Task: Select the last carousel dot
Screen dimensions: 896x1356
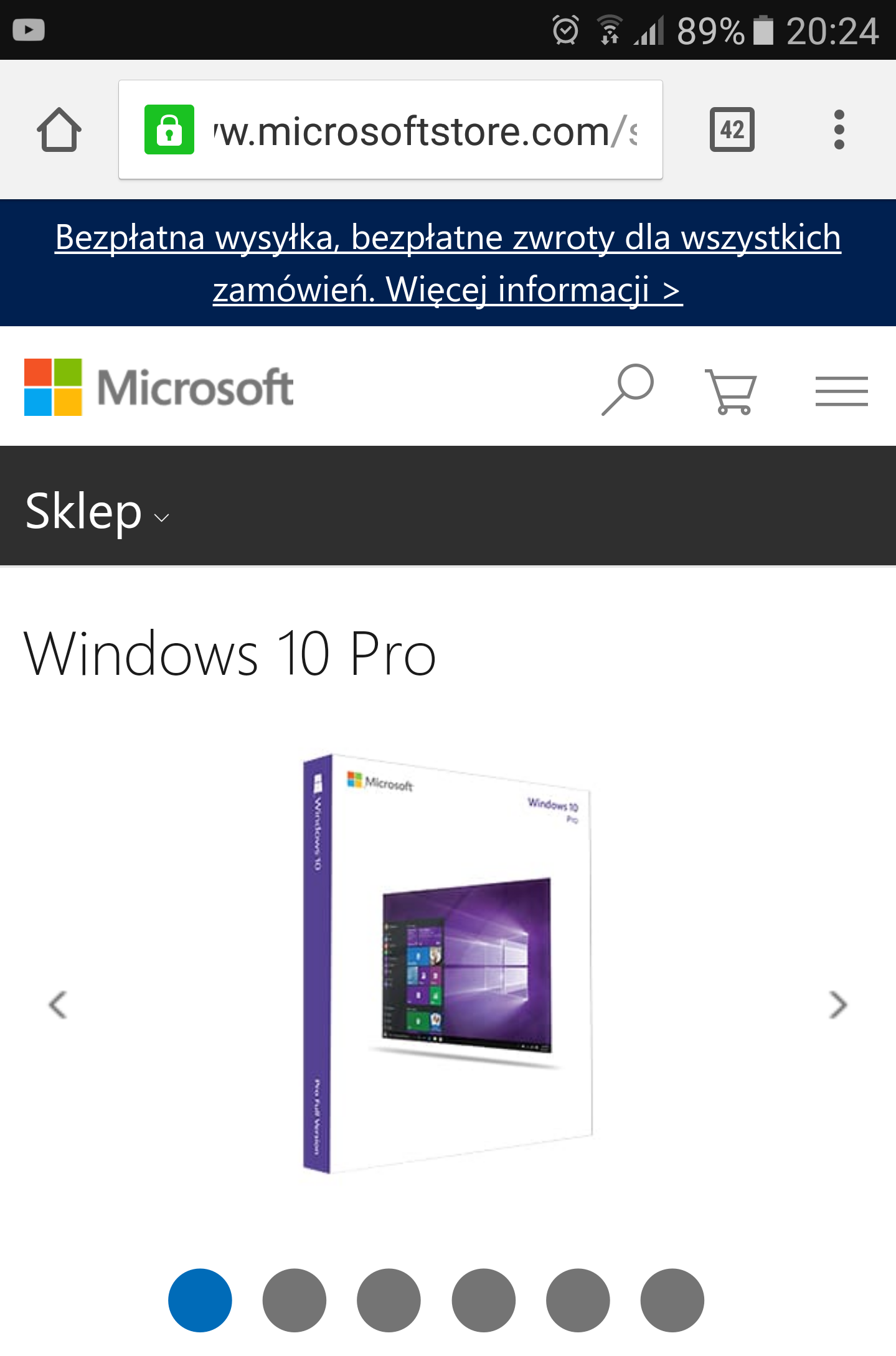Action: tap(672, 1300)
